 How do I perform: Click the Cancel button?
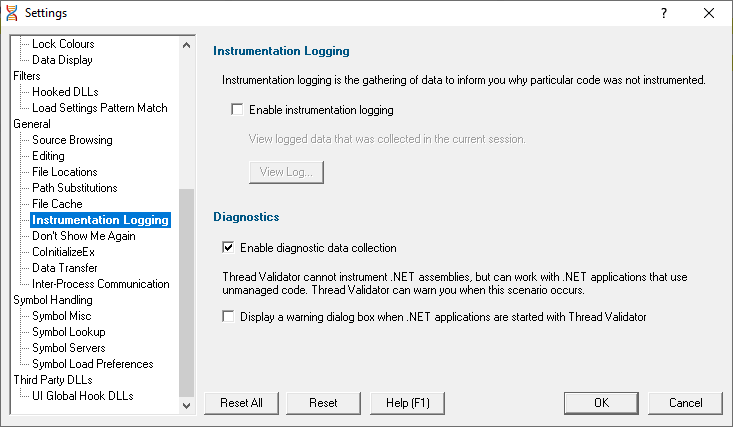click(685, 403)
